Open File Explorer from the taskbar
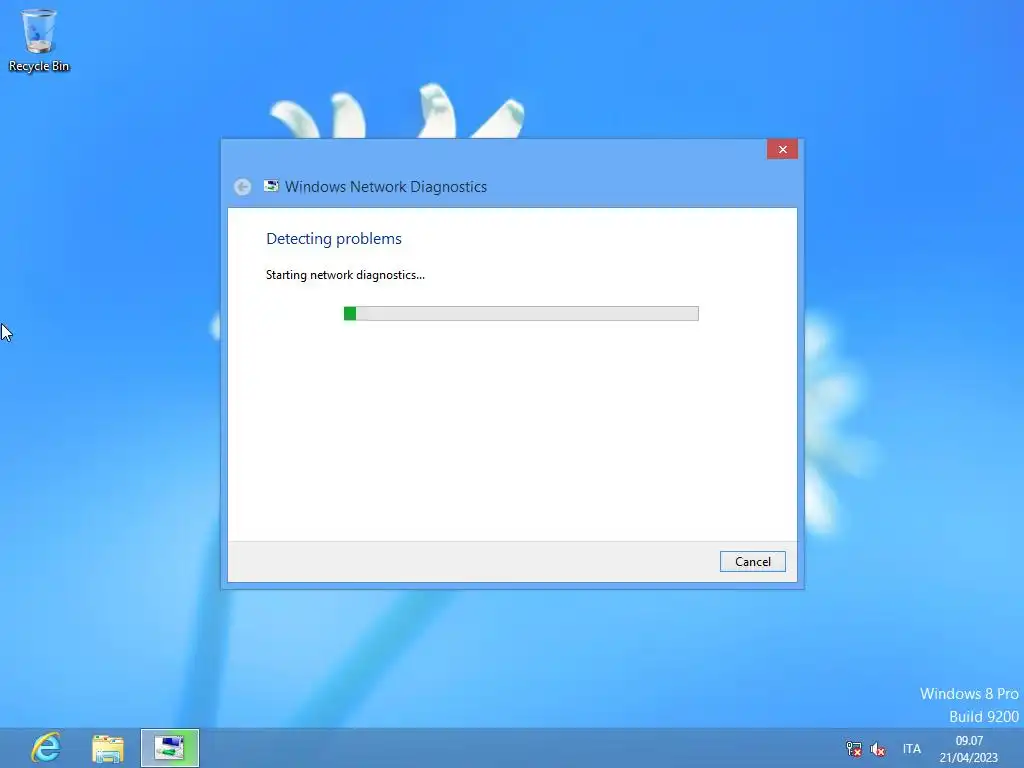Viewport: 1024px width, 768px height. click(x=108, y=748)
